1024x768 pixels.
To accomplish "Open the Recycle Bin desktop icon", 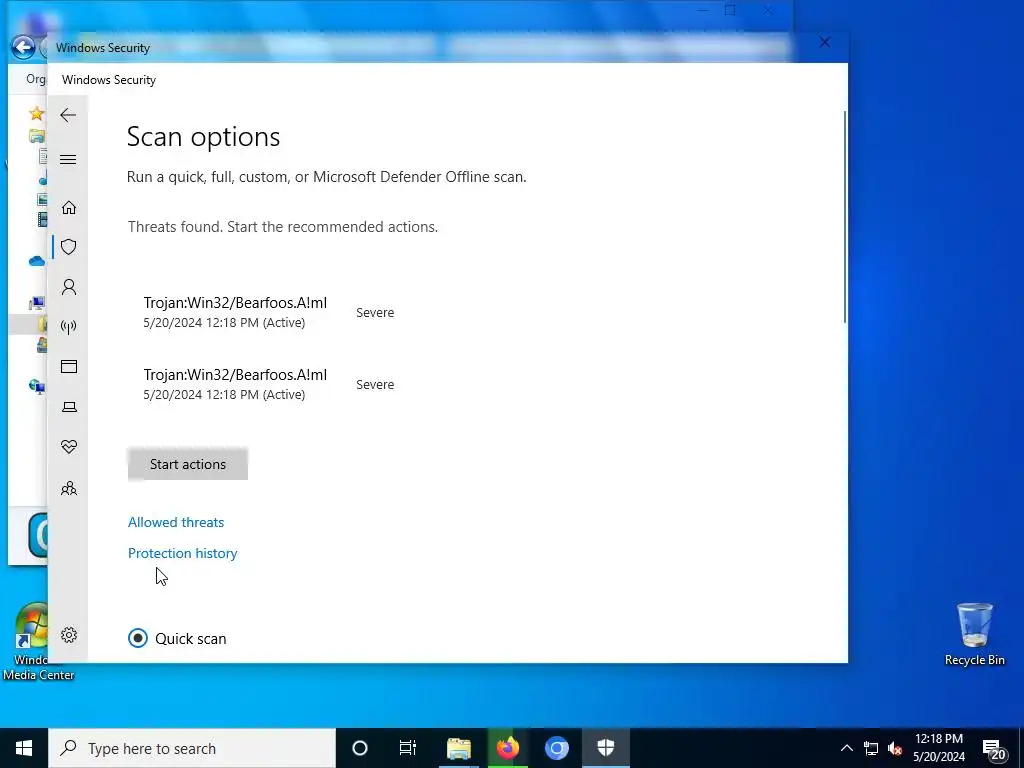I will [974, 634].
